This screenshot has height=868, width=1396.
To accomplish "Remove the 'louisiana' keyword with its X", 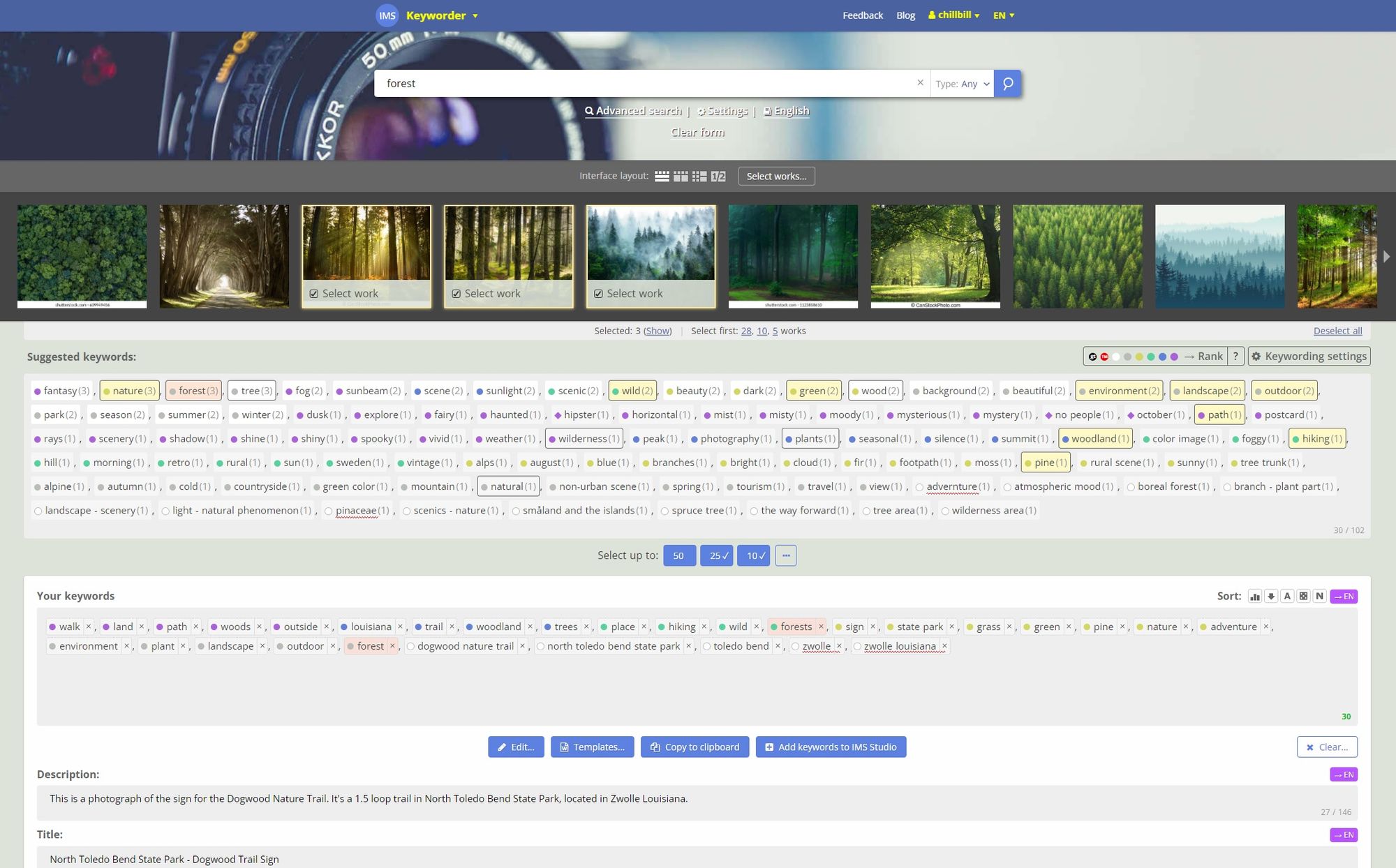I will coord(400,627).
